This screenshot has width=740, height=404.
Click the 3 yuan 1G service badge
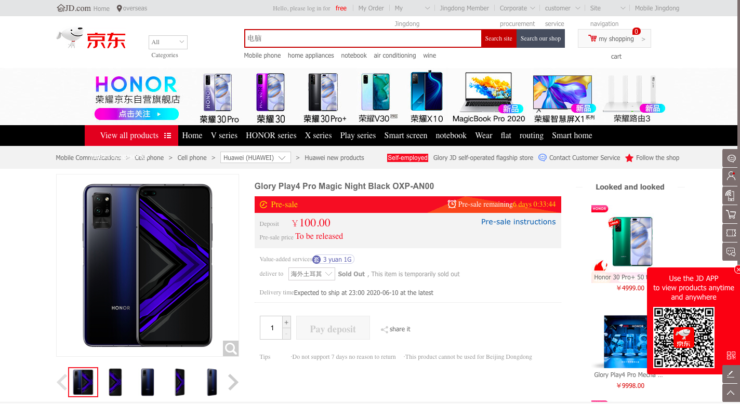pyautogui.click(x=333, y=260)
